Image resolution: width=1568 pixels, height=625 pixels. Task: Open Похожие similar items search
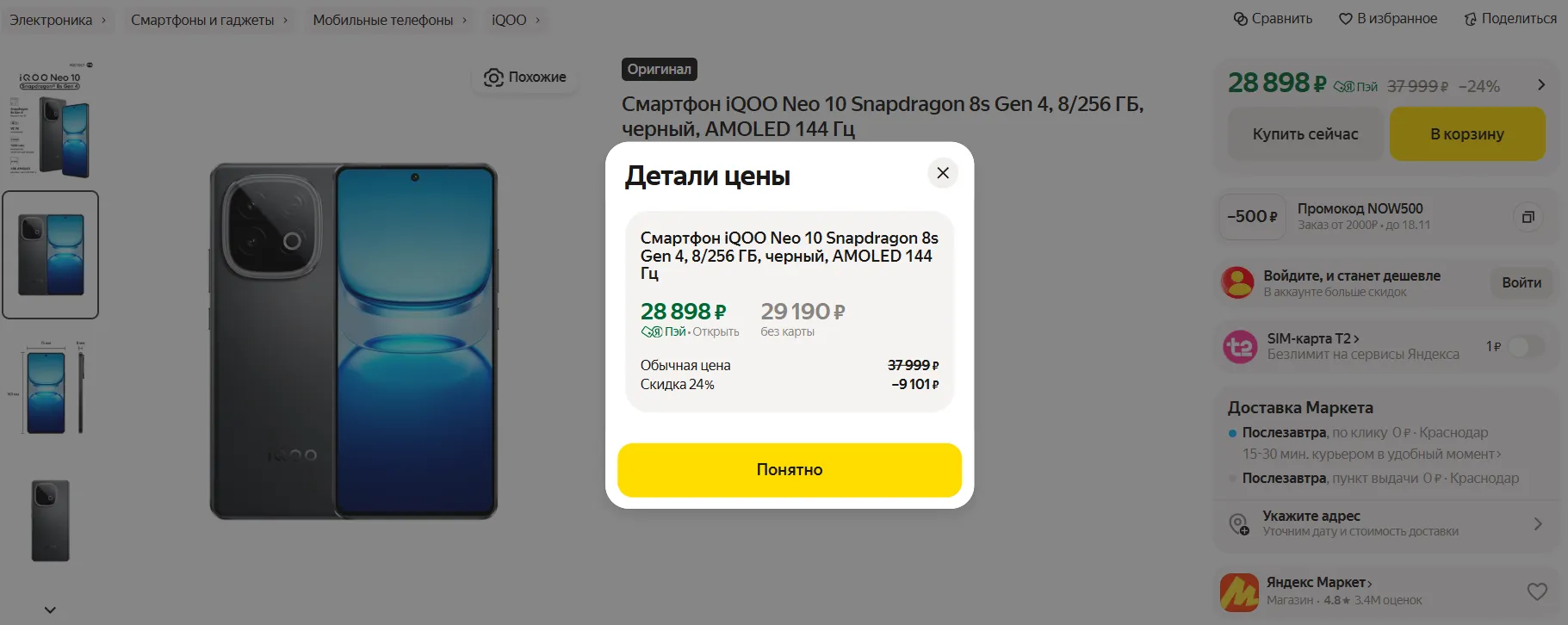coord(524,77)
